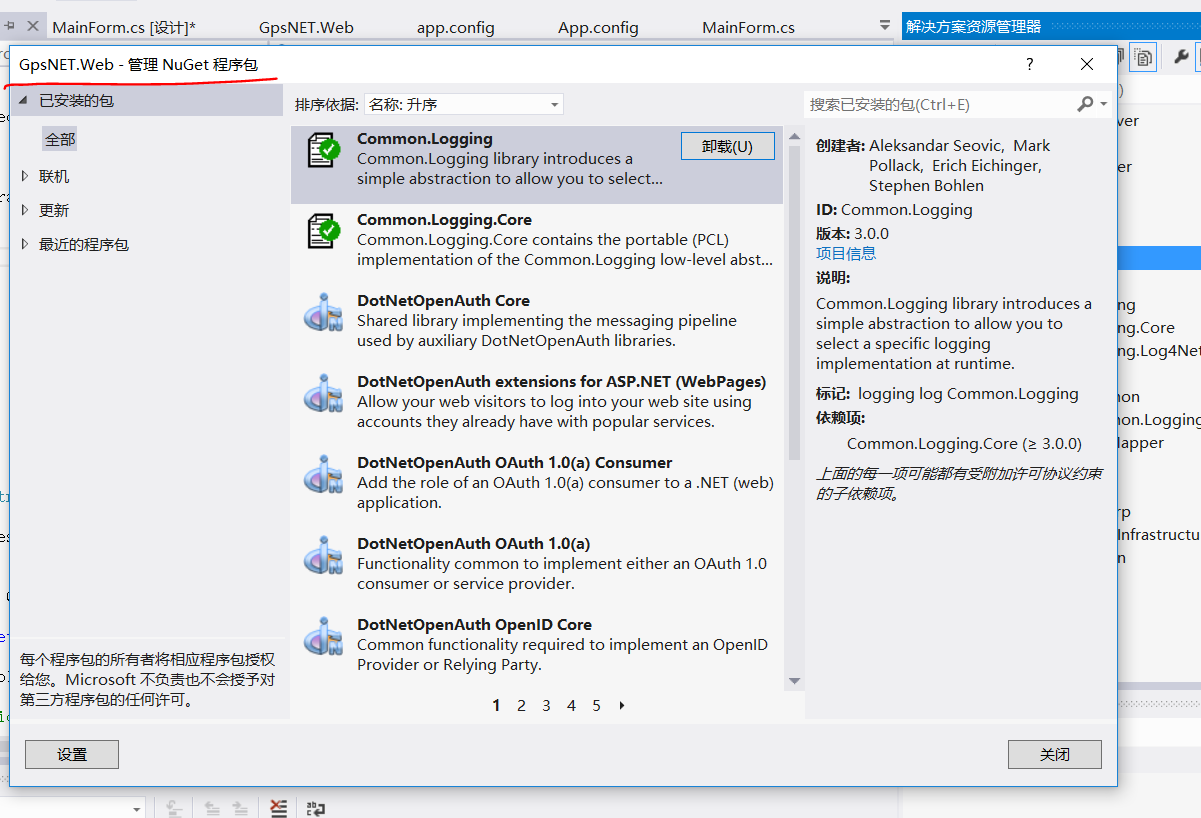
Task: Click the search magnifier icon
Action: 1085,104
